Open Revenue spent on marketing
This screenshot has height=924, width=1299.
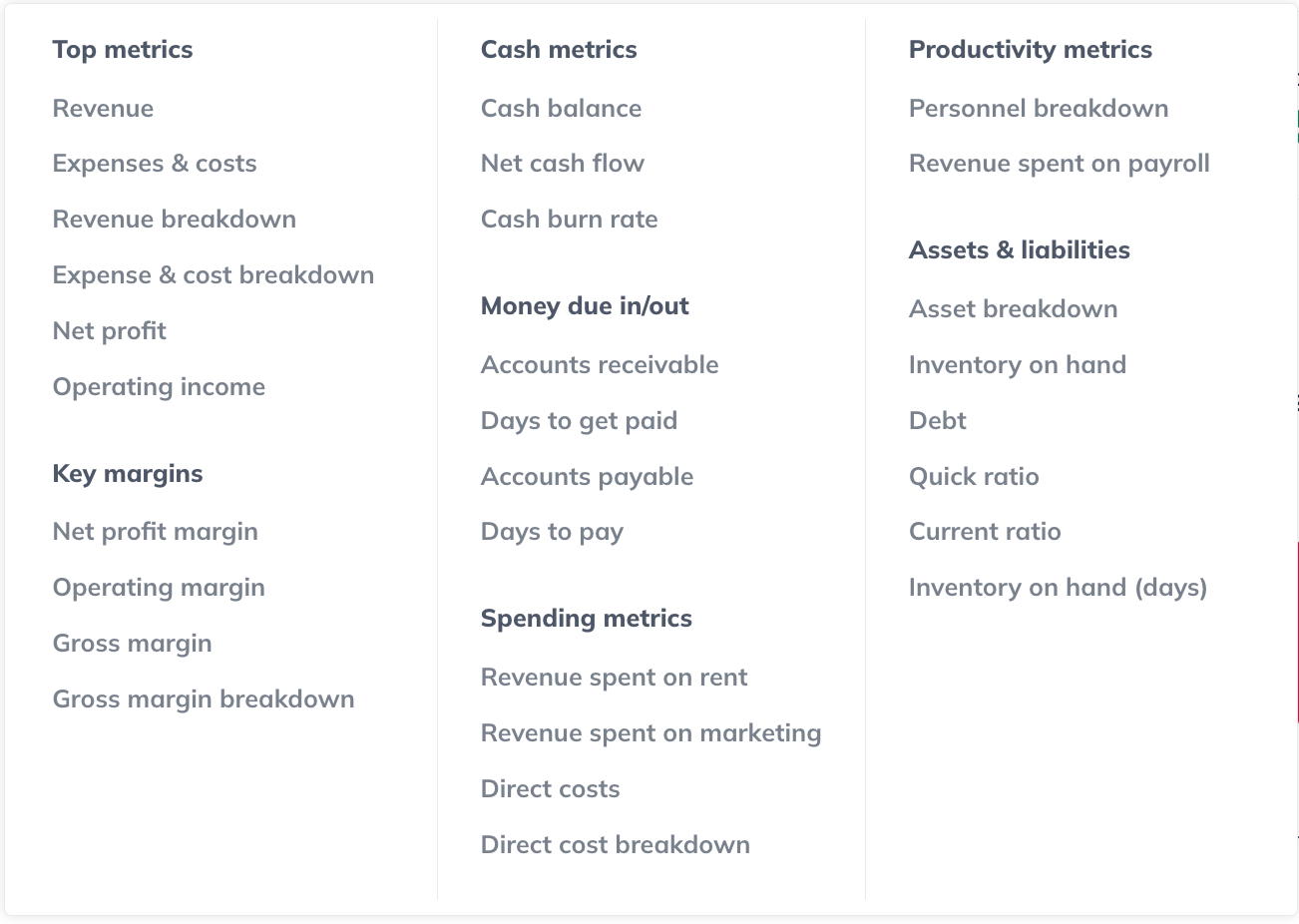[650, 733]
